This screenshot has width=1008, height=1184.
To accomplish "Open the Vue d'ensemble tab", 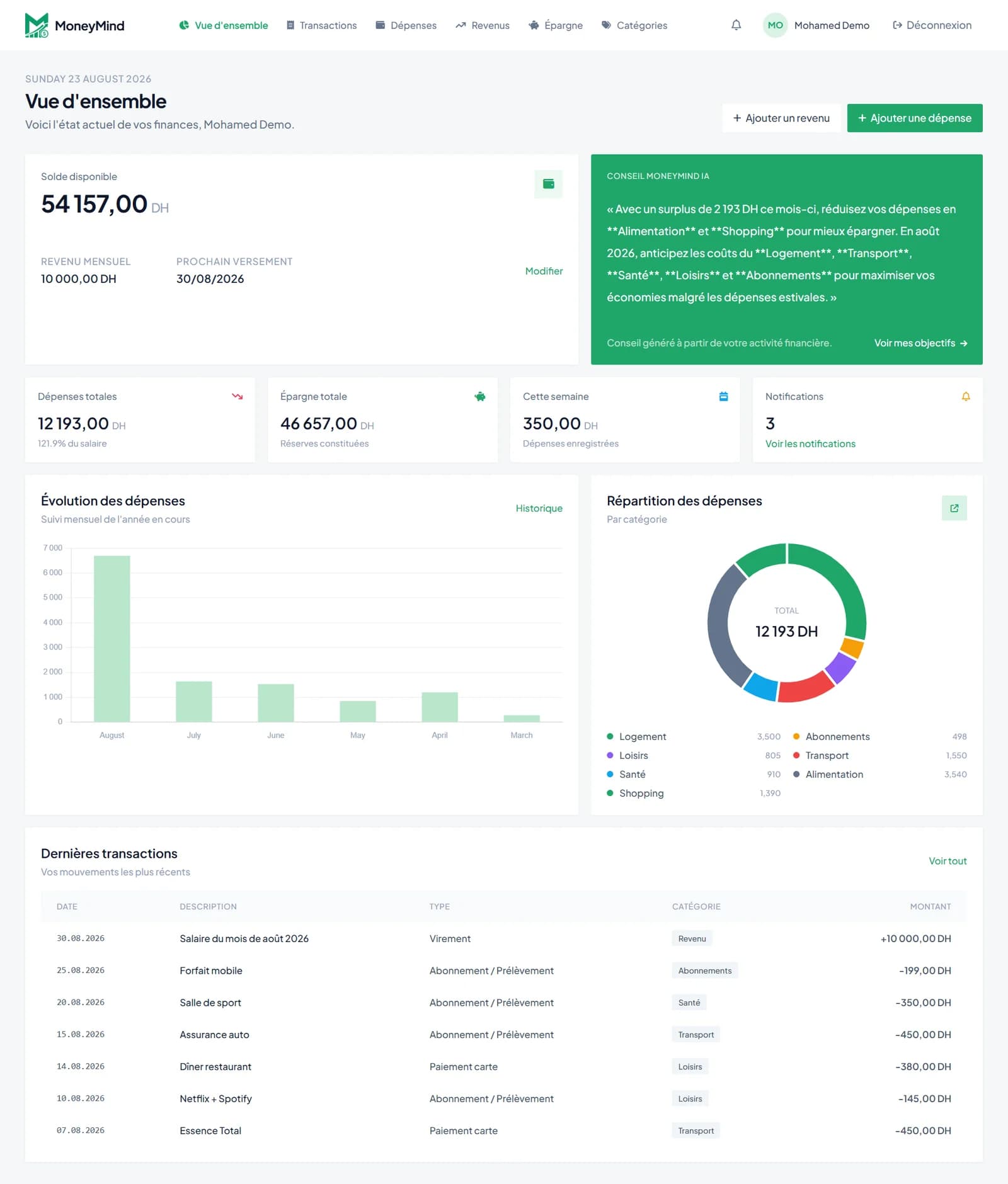I will tap(224, 25).
